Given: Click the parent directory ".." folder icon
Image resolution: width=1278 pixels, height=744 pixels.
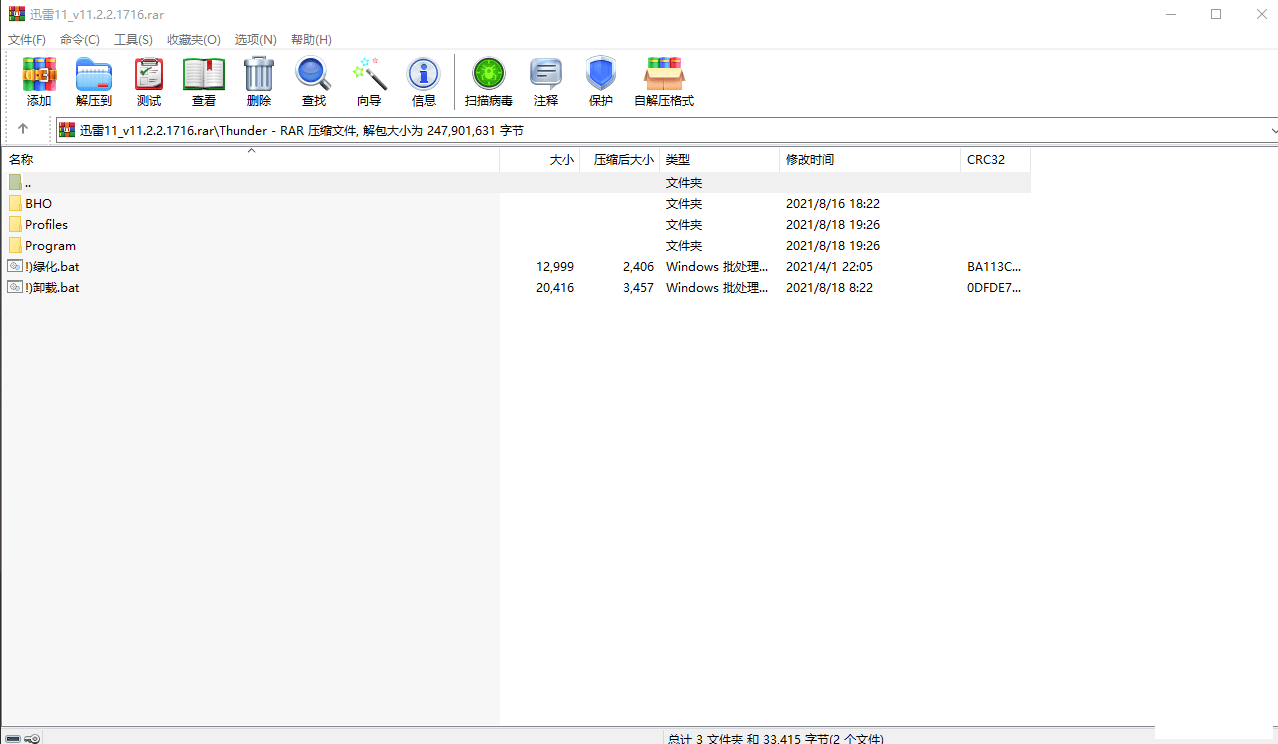Looking at the screenshot, I should click(15, 182).
